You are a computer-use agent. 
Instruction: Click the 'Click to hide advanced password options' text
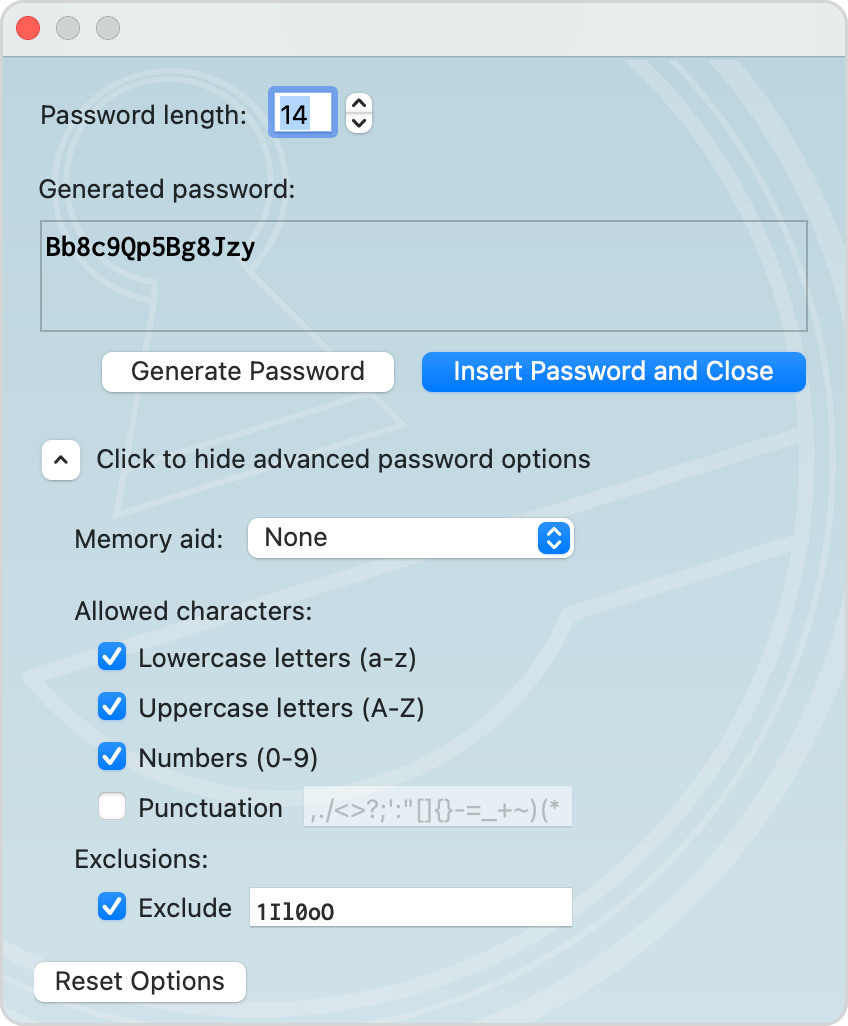pos(343,460)
